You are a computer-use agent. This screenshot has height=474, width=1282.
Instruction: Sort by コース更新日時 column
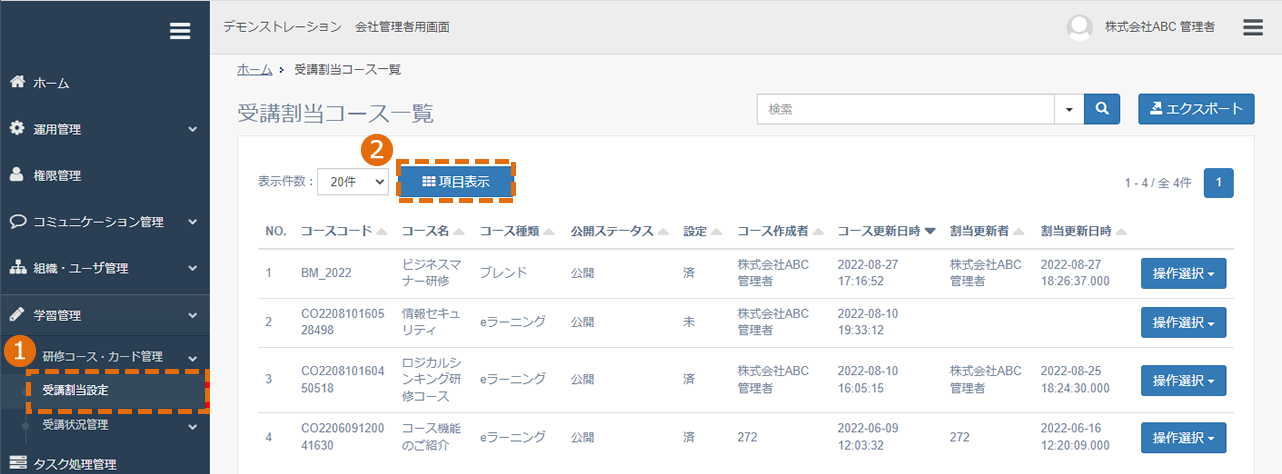point(886,231)
